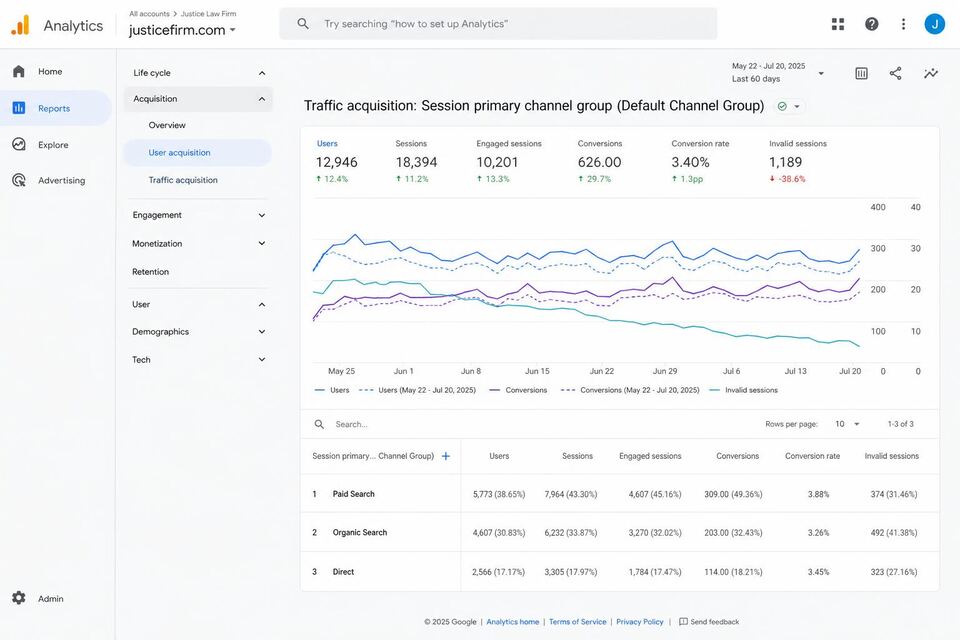960x640 pixels.
Task: Click the Analytics logo icon
Action: 20,25
